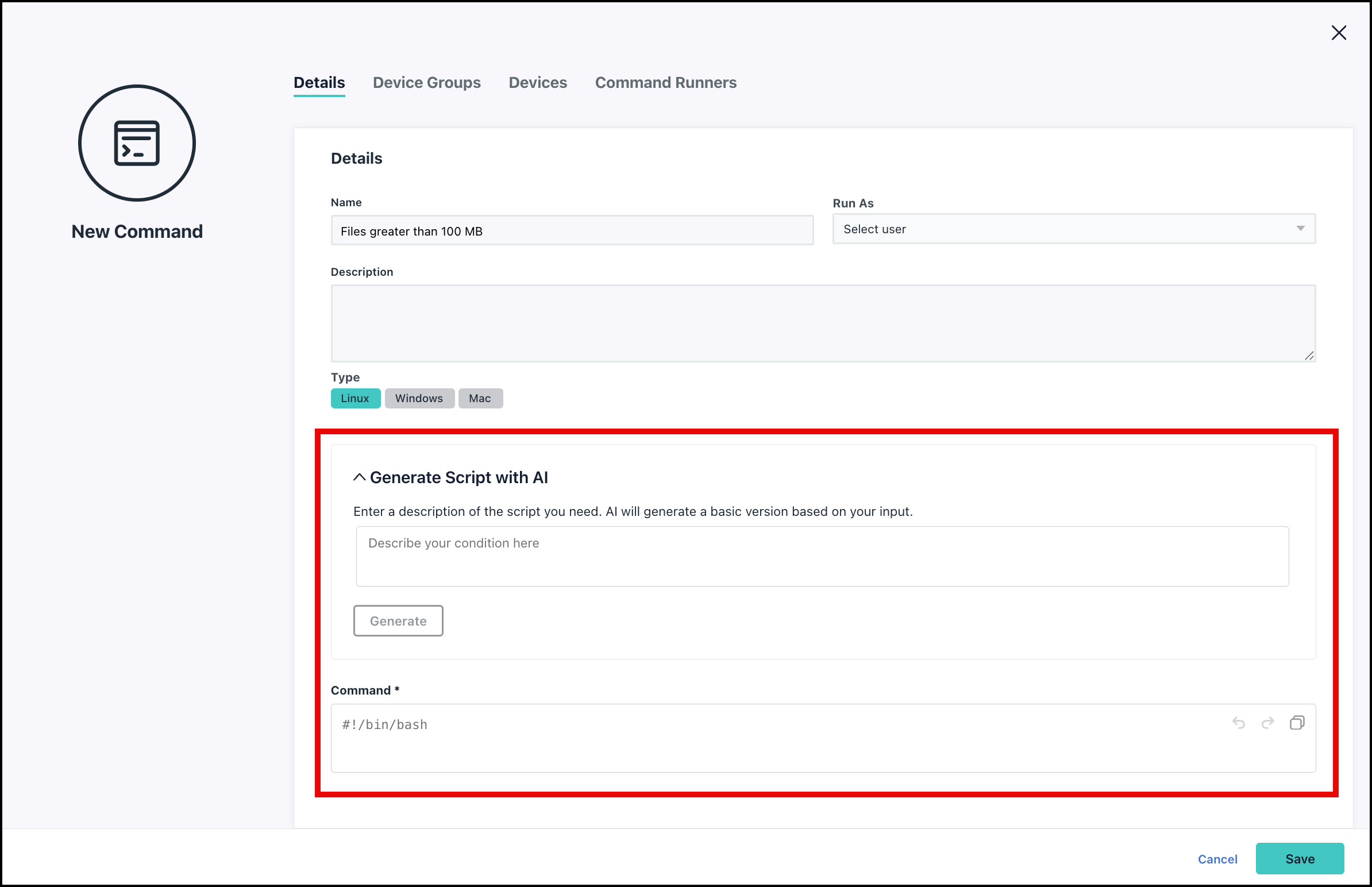Click the Describe your condition text box
This screenshot has height=887, width=1372.
[x=822, y=557]
